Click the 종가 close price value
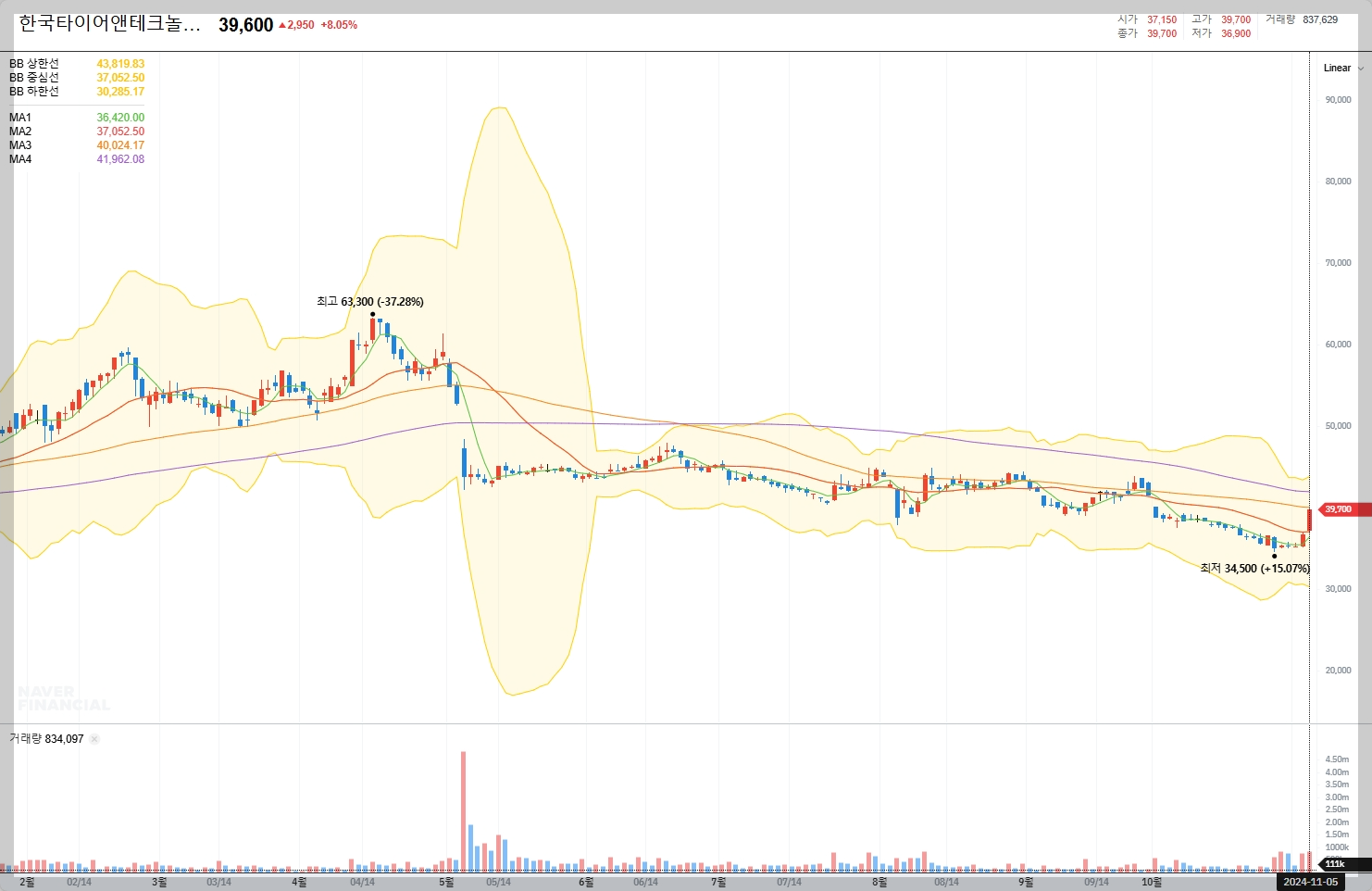 click(x=1162, y=33)
